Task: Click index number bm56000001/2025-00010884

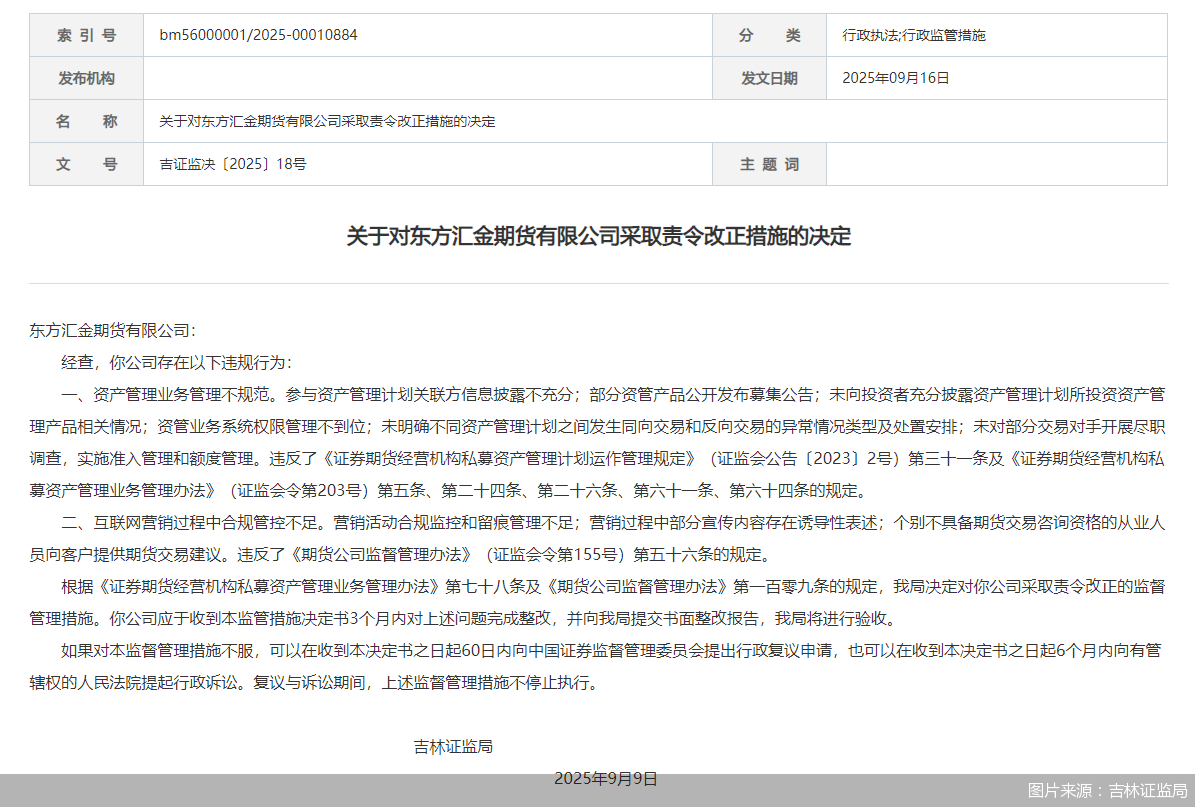Action: [x=258, y=35]
